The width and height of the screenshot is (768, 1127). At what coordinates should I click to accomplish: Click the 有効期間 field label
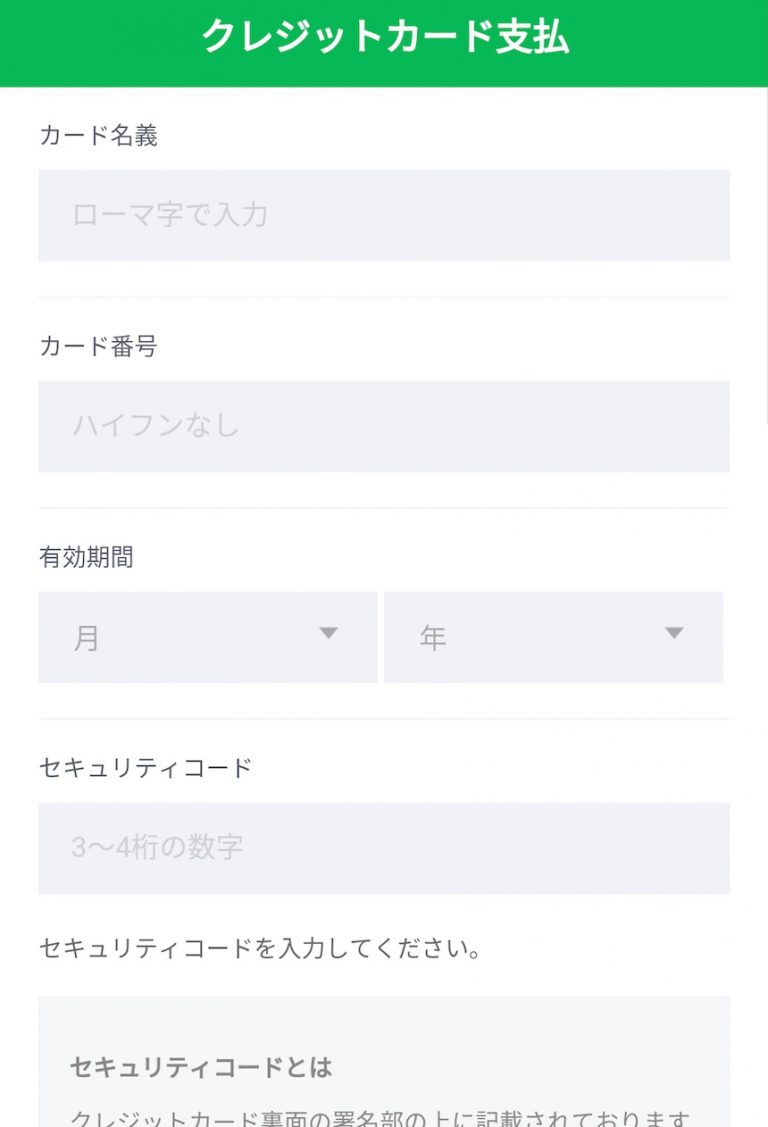[x=86, y=558]
